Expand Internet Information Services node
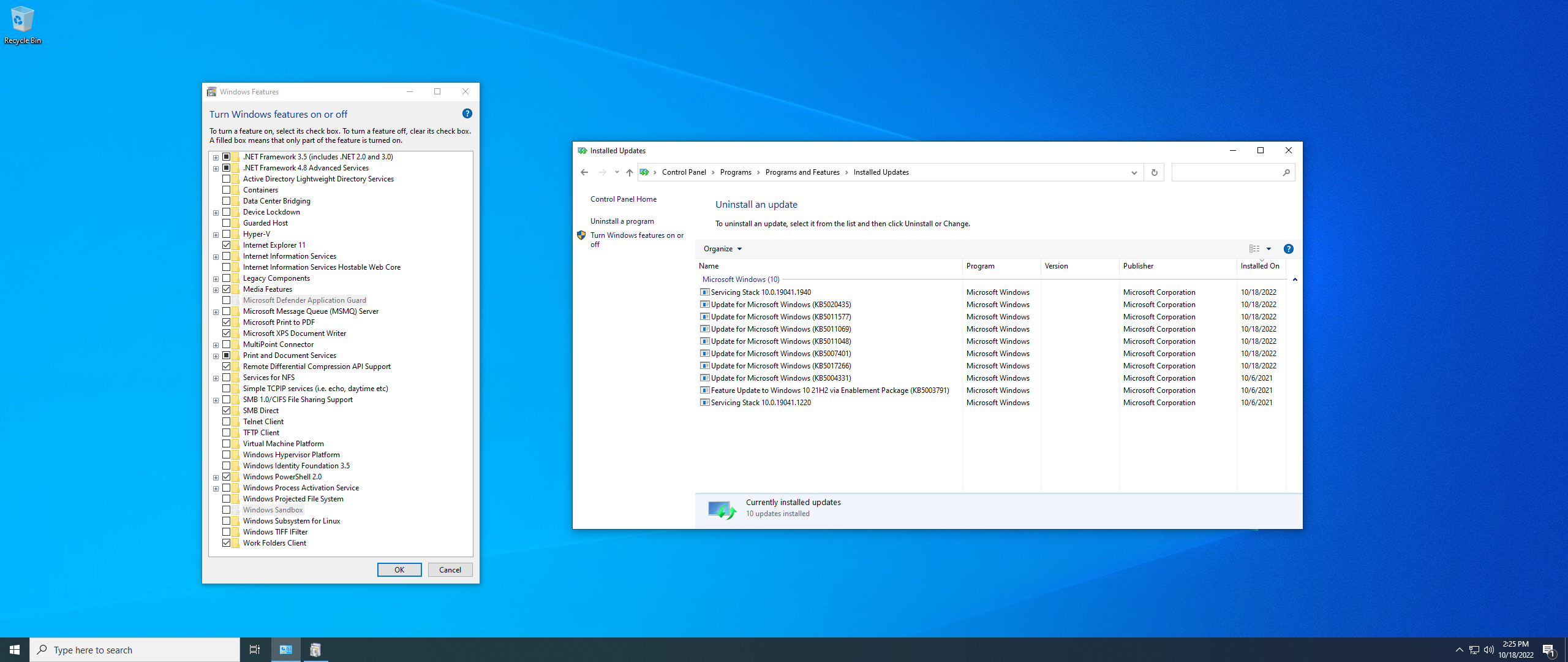1568x662 pixels. pyautogui.click(x=216, y=257)
